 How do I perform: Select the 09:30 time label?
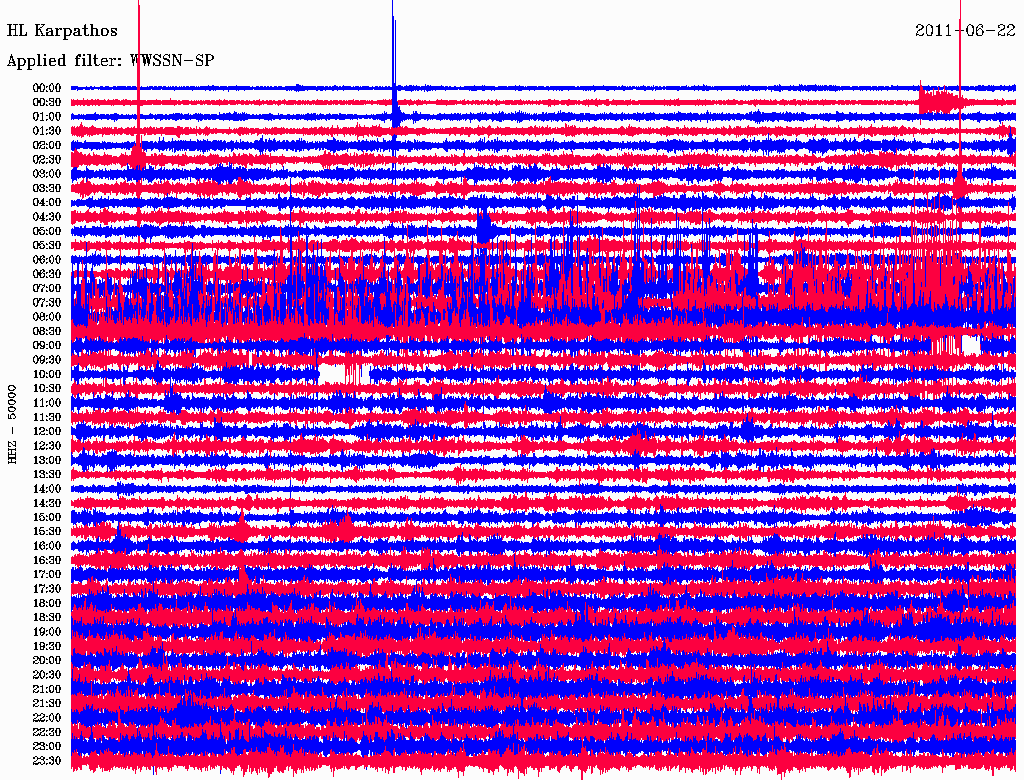47,360
